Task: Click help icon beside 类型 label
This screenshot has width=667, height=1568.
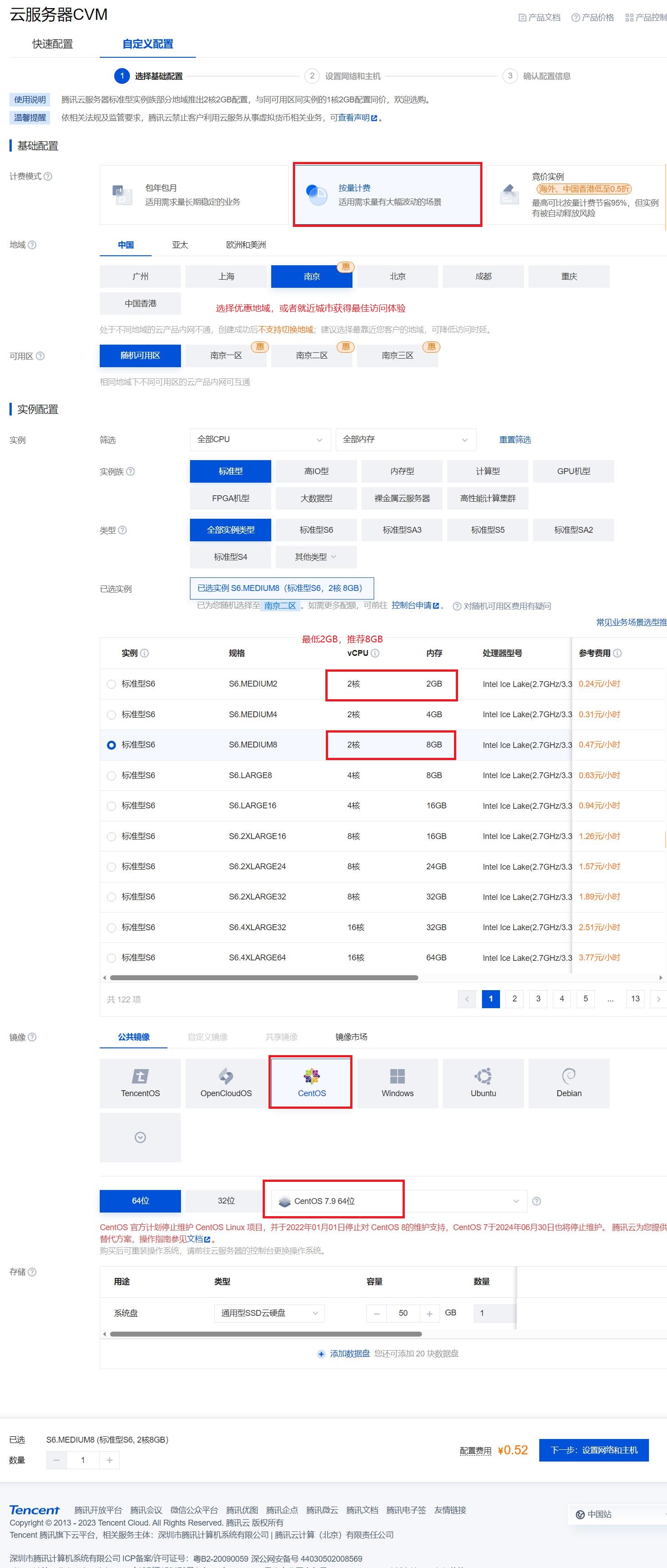Action: tap(122, 530)
